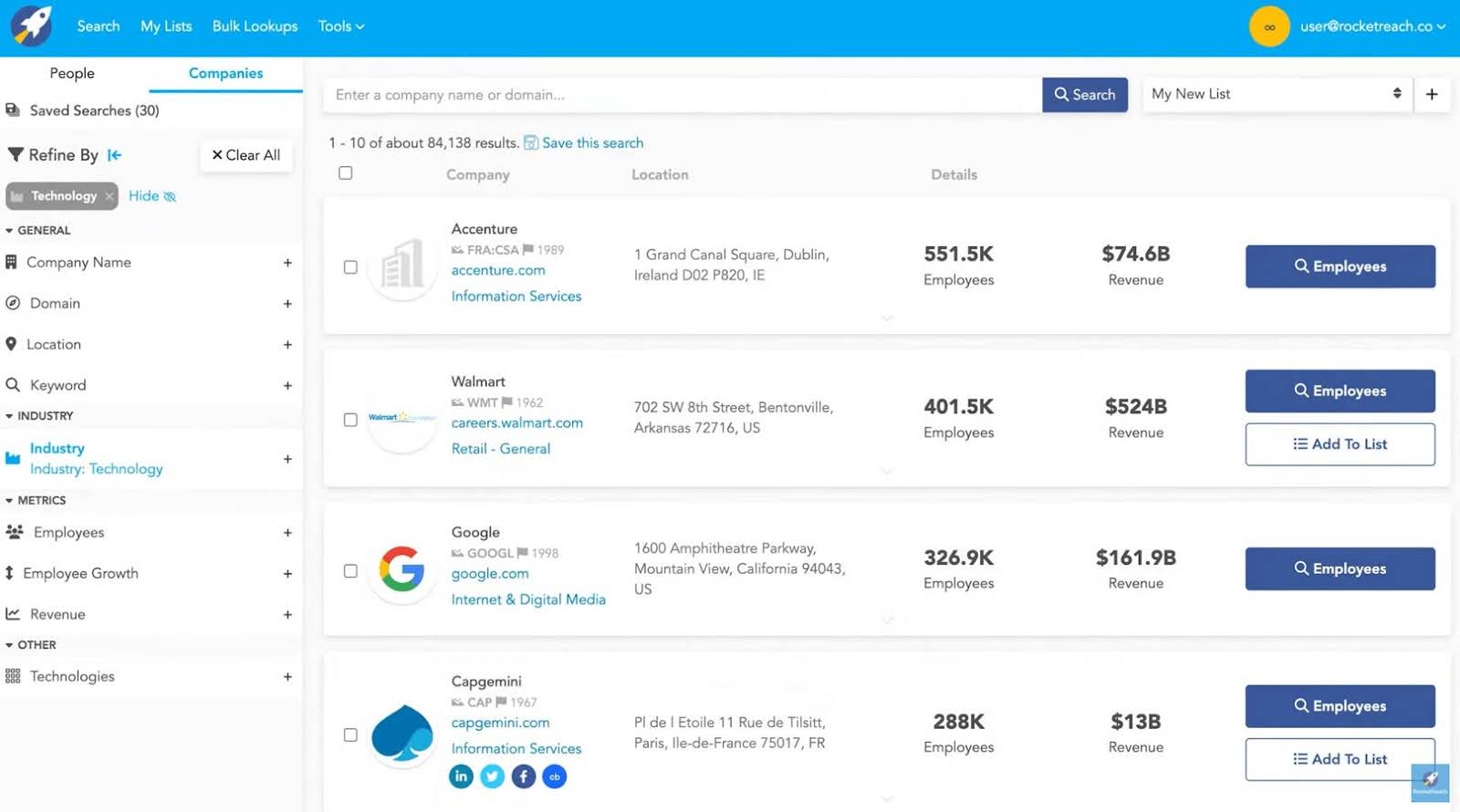
Task: Select the Companies tab
Action: pos(225,73)
